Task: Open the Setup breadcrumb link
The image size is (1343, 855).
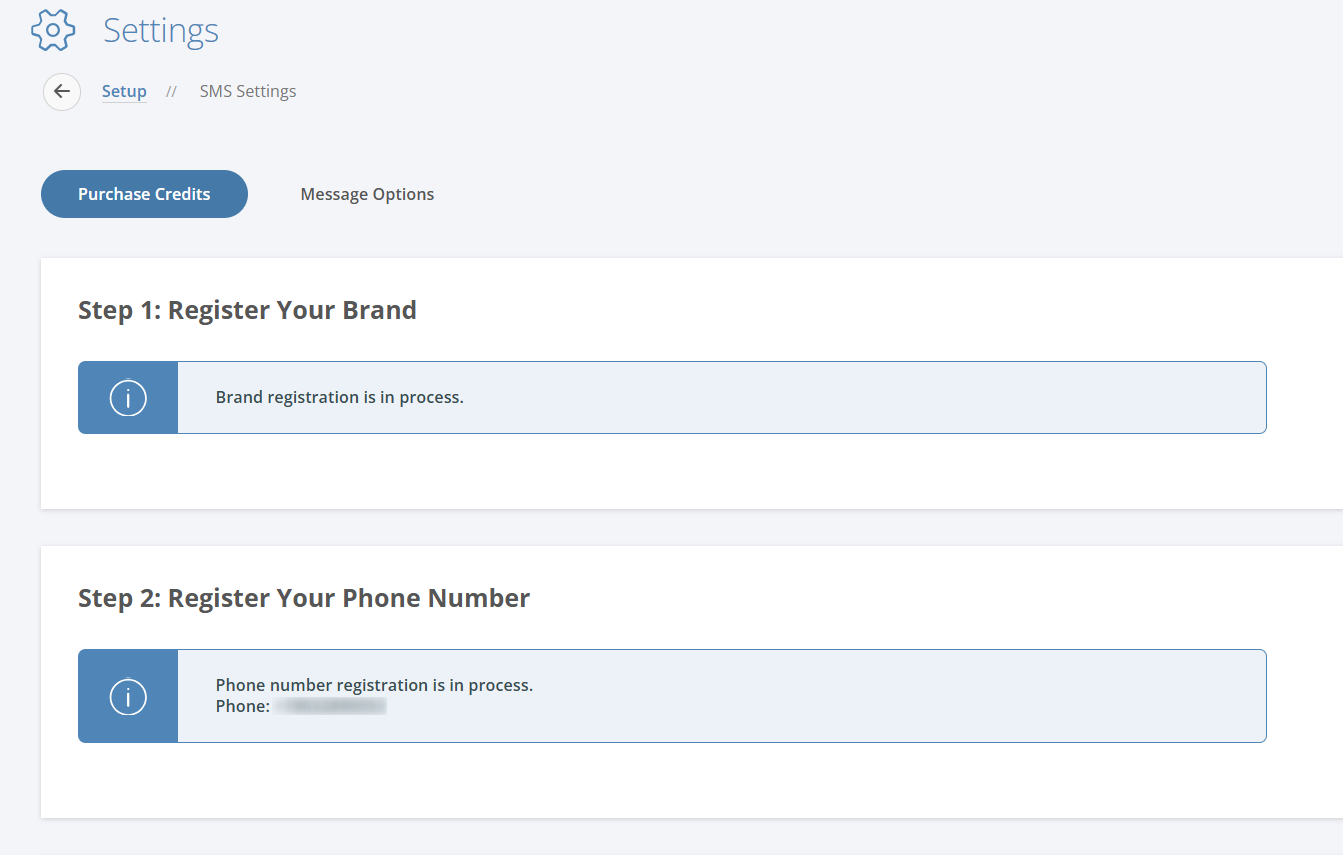Action: click(x=124, y=91)
